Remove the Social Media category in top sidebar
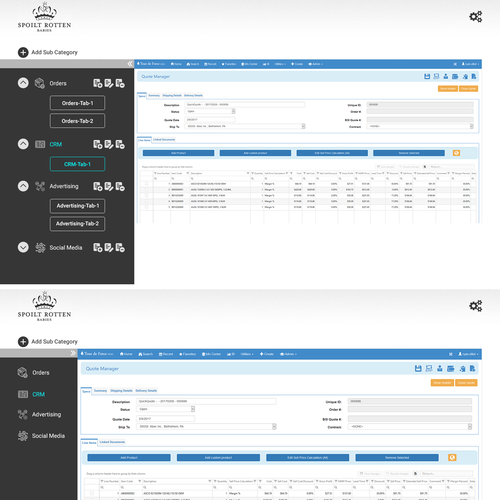 [120, 248]
